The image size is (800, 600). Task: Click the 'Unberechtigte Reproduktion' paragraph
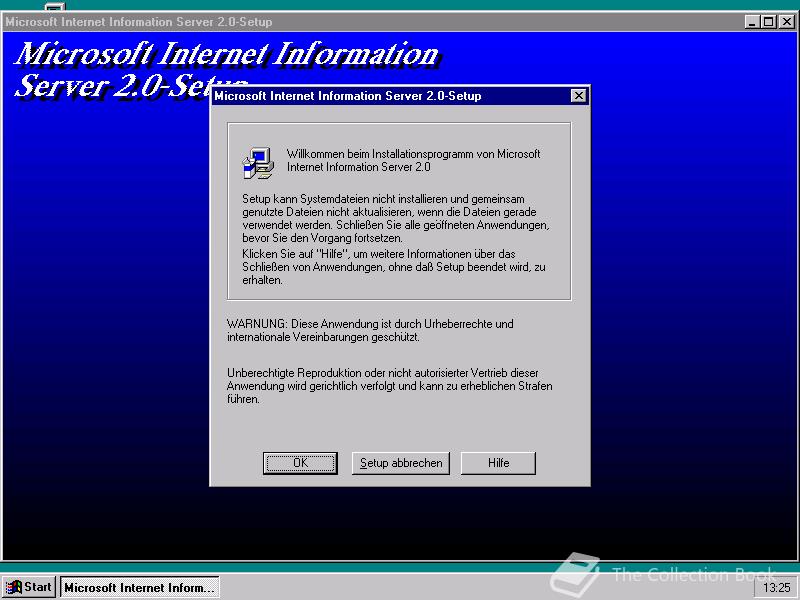point(389,386)
